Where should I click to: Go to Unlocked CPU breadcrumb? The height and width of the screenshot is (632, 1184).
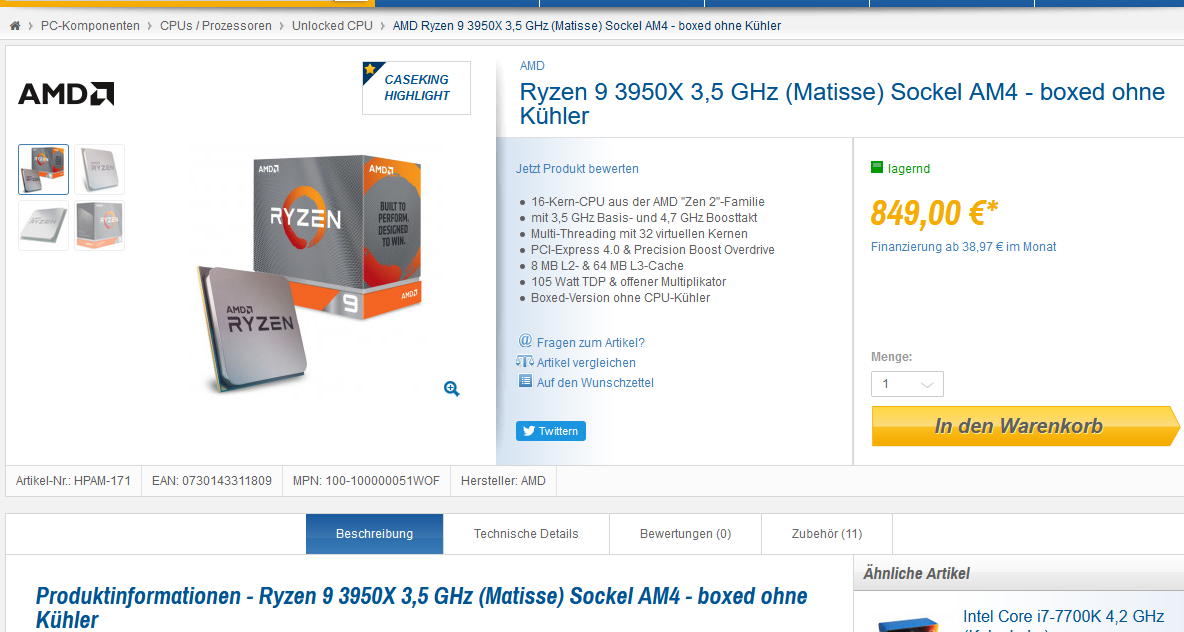[x=332, y=26]
